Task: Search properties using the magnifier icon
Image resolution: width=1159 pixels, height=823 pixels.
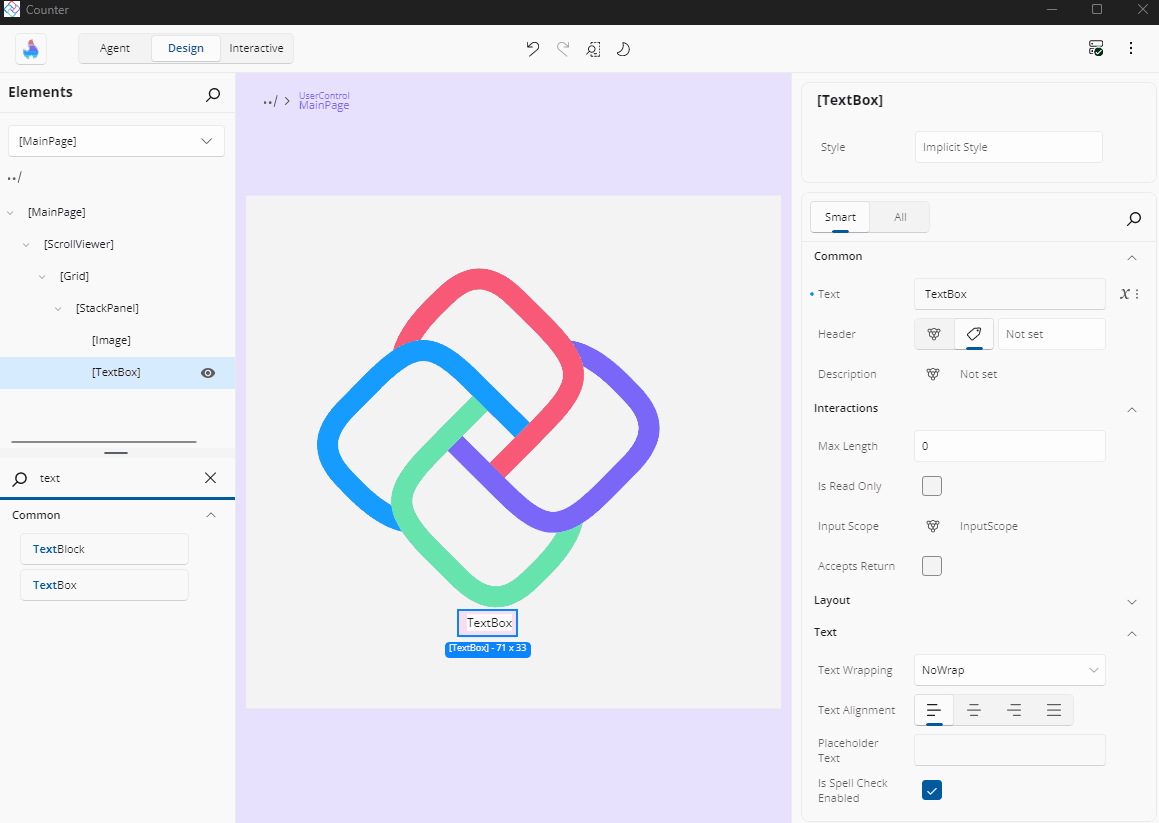Action: tap(1133, 218)
